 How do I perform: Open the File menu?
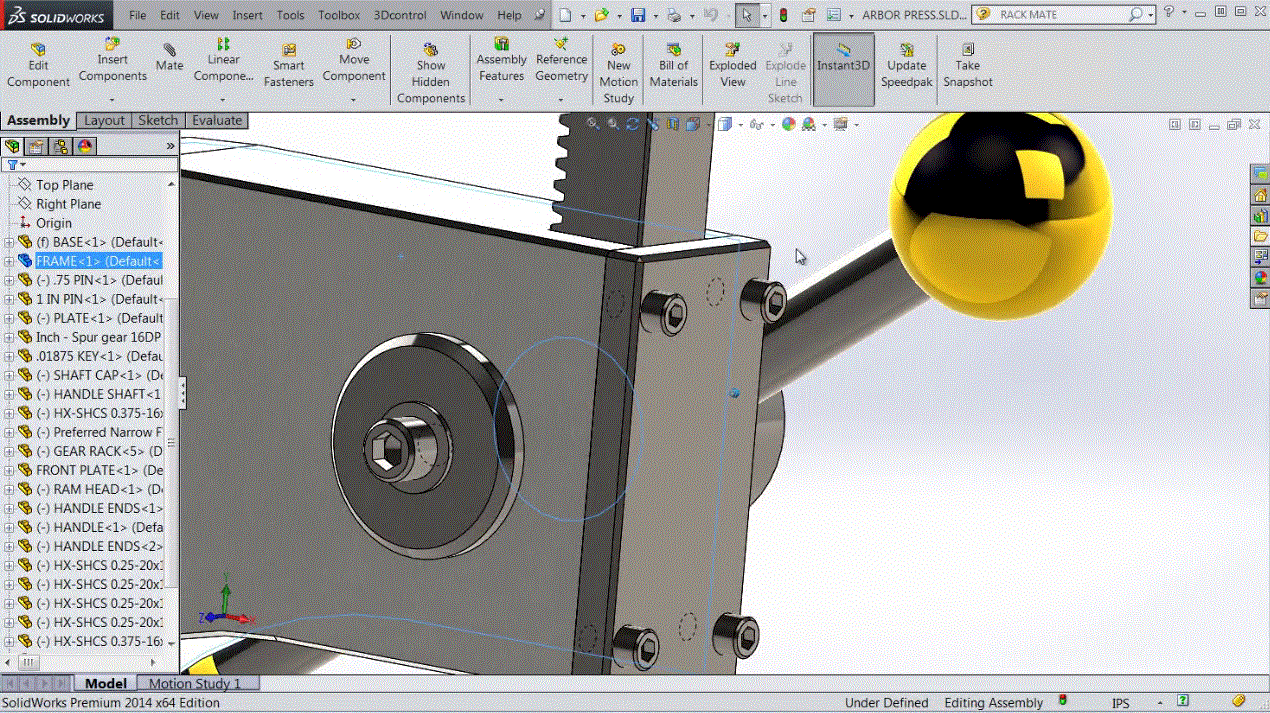(x=138, y=15)
